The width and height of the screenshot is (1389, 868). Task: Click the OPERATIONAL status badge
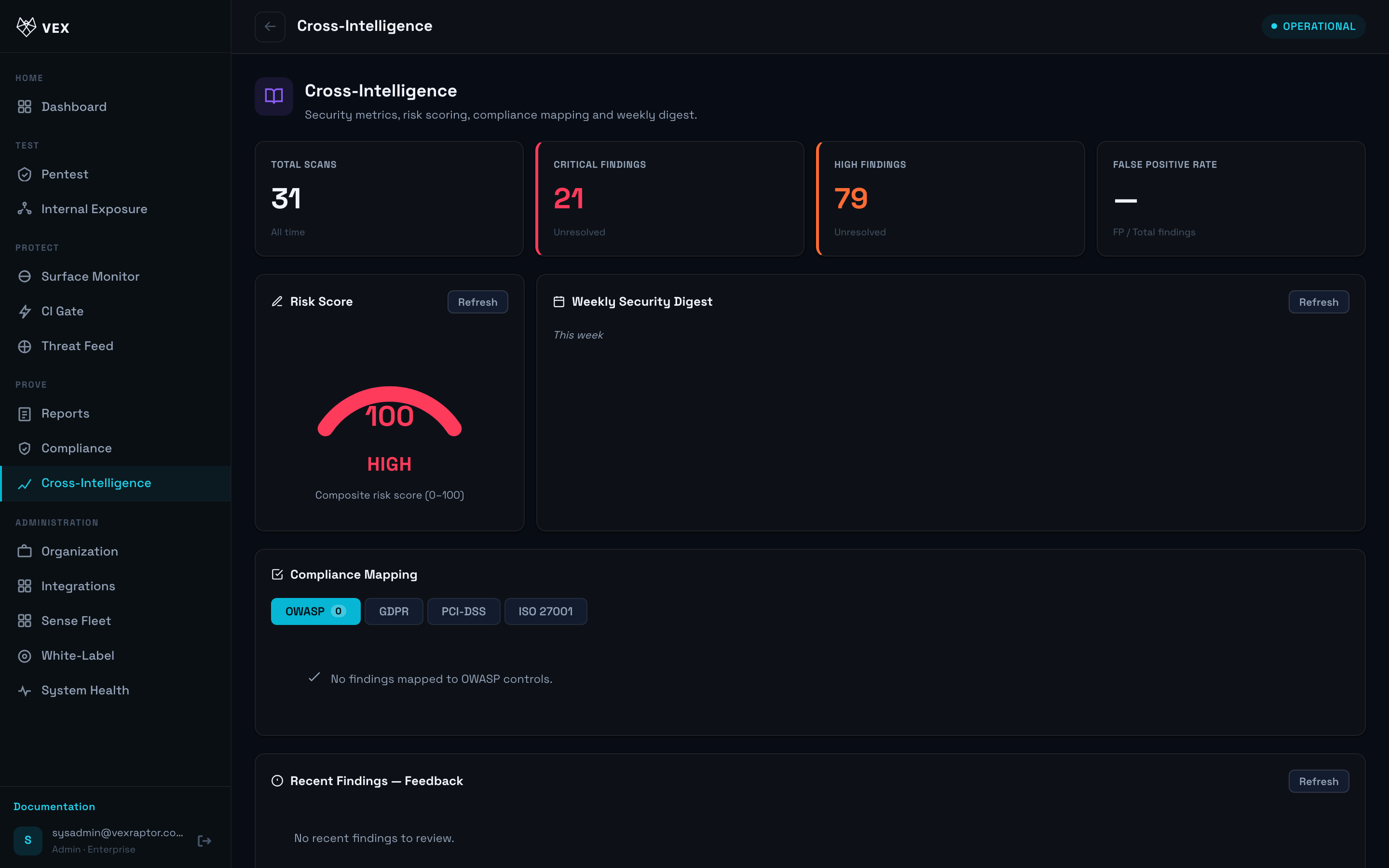coord(1313,27)
